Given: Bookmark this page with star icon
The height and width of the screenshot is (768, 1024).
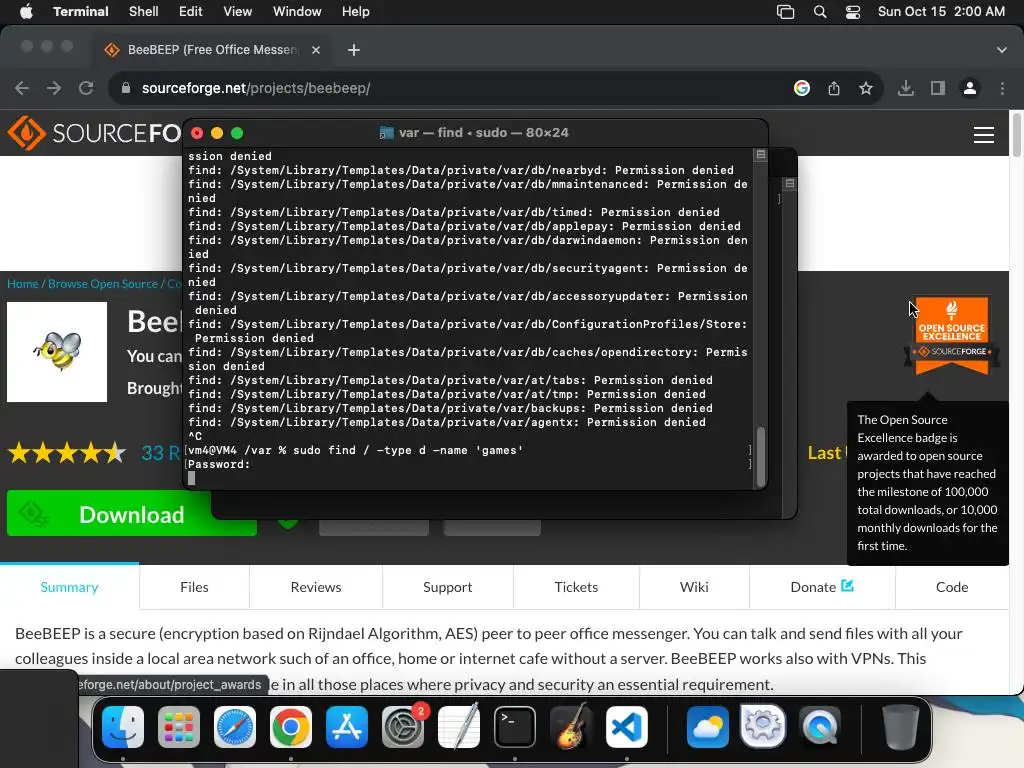Looking at the screenshot, I should [x=865, y=88].
